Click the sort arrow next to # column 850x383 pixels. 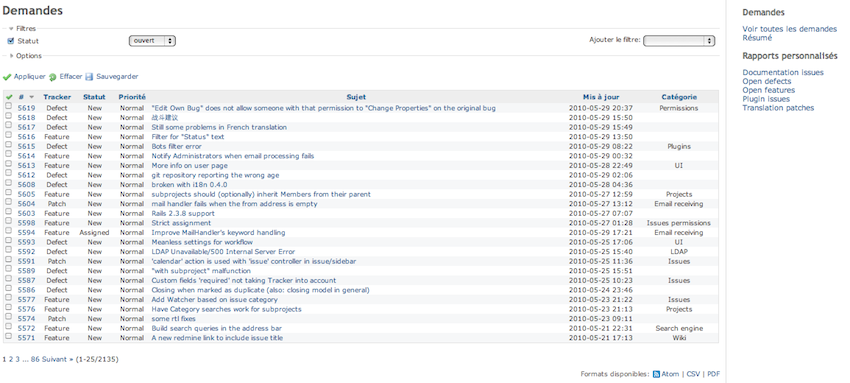coord(31,97)
